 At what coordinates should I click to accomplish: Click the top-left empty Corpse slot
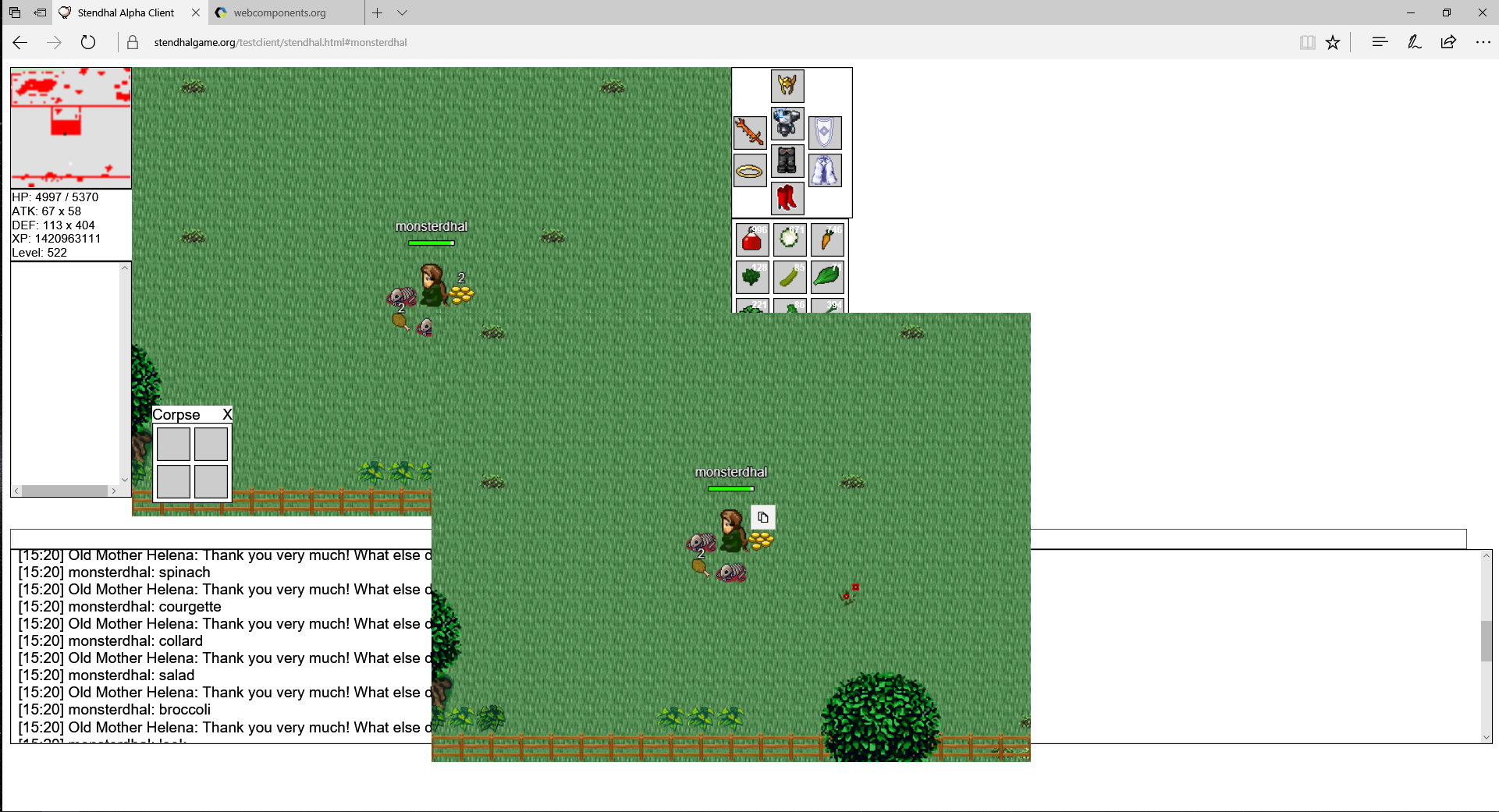point(173,444)
